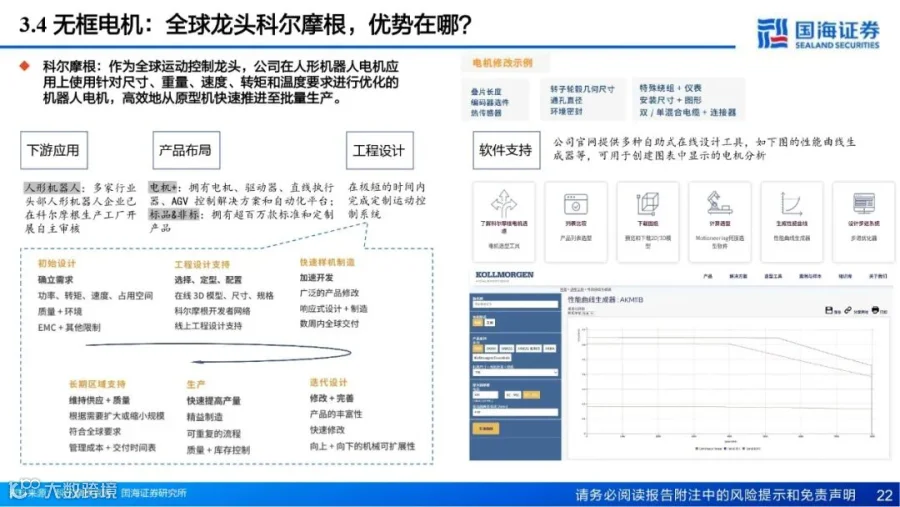Click the Sealand Securities logo

click(818, 33)
